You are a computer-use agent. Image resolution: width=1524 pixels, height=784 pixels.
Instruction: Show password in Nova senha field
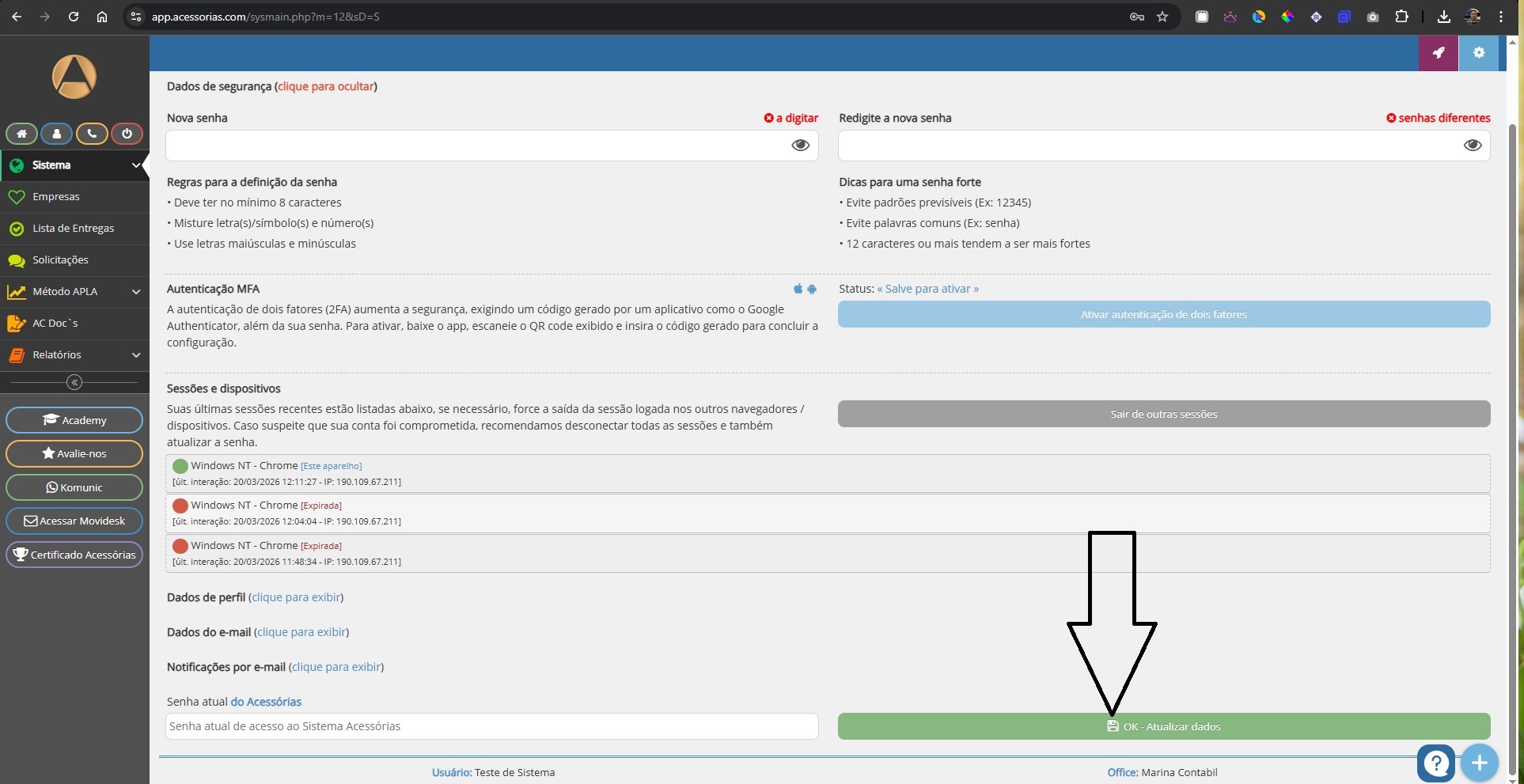click(800, 146)
